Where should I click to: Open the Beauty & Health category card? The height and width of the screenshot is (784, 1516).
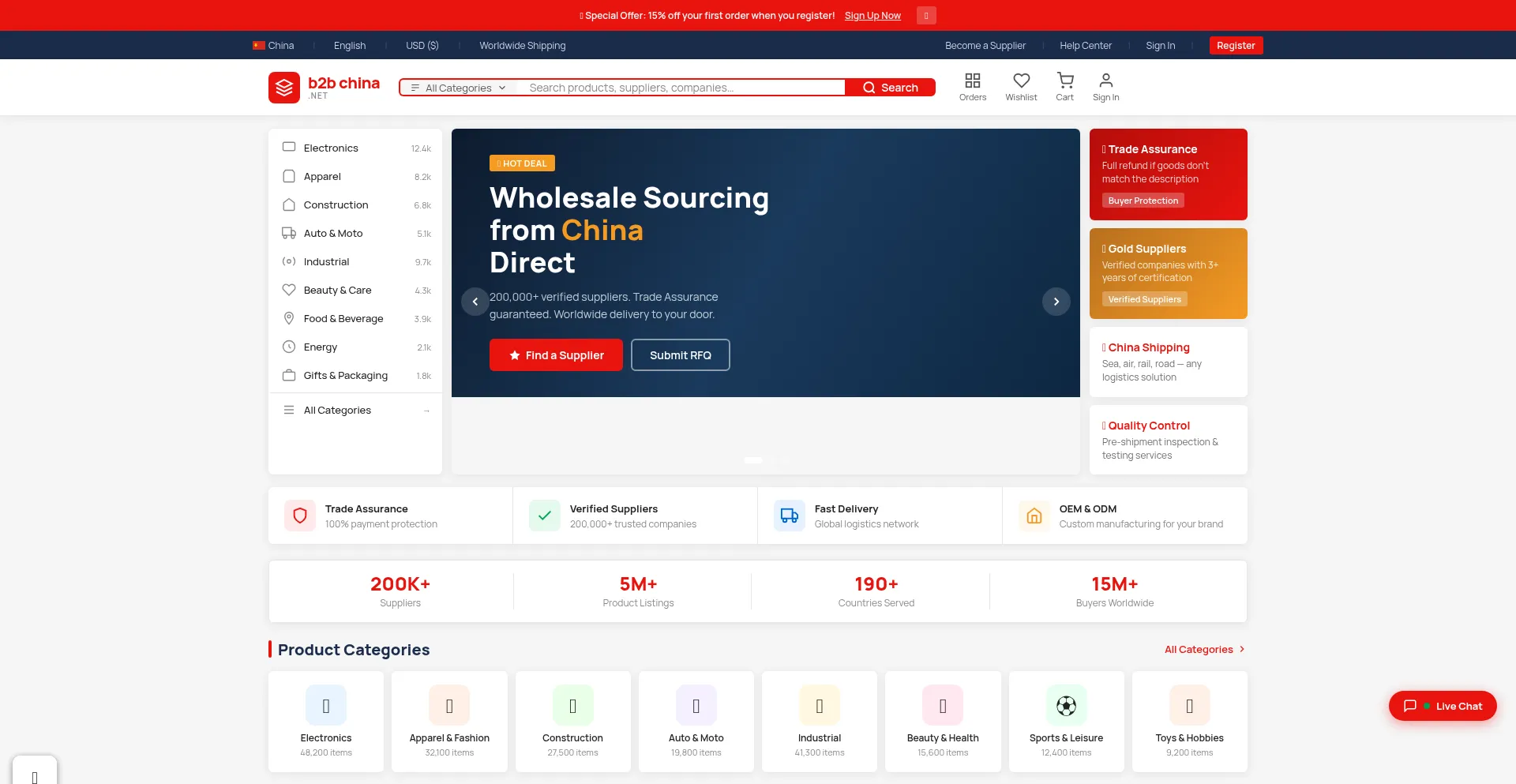click(943, 722)
